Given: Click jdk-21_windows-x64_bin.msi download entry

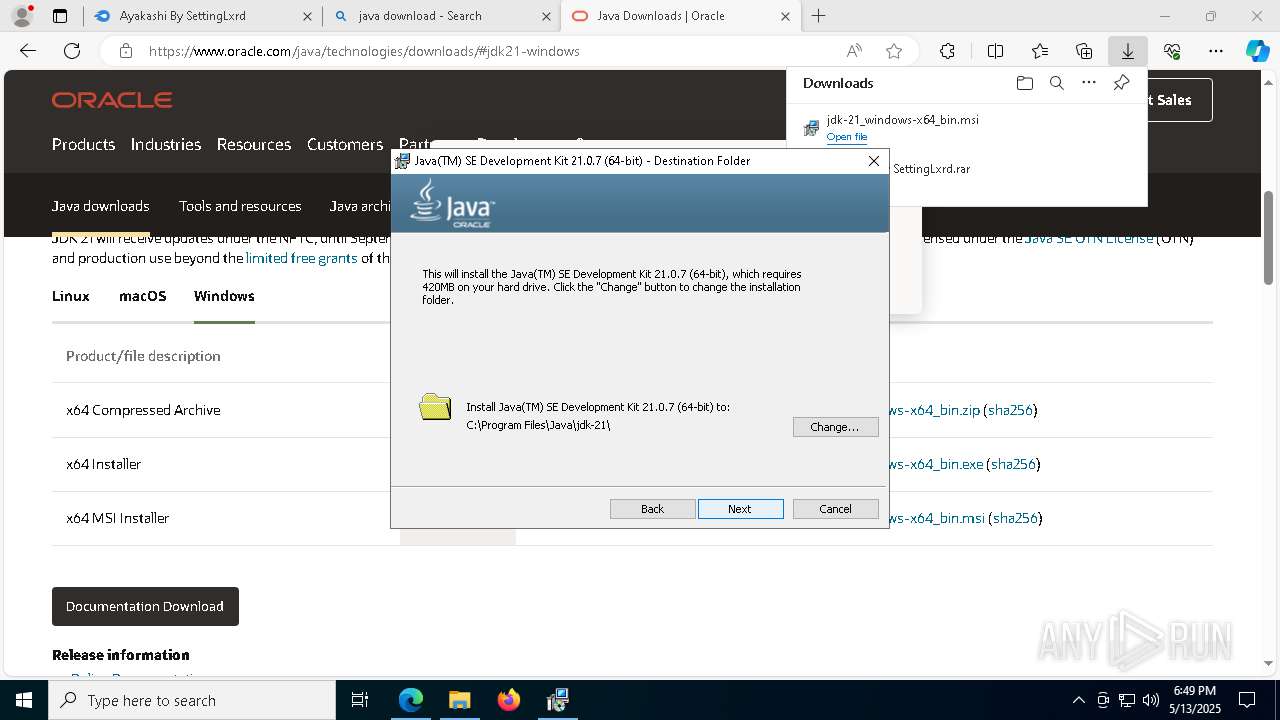Looking at the screenshot, I should coord(902,120).
